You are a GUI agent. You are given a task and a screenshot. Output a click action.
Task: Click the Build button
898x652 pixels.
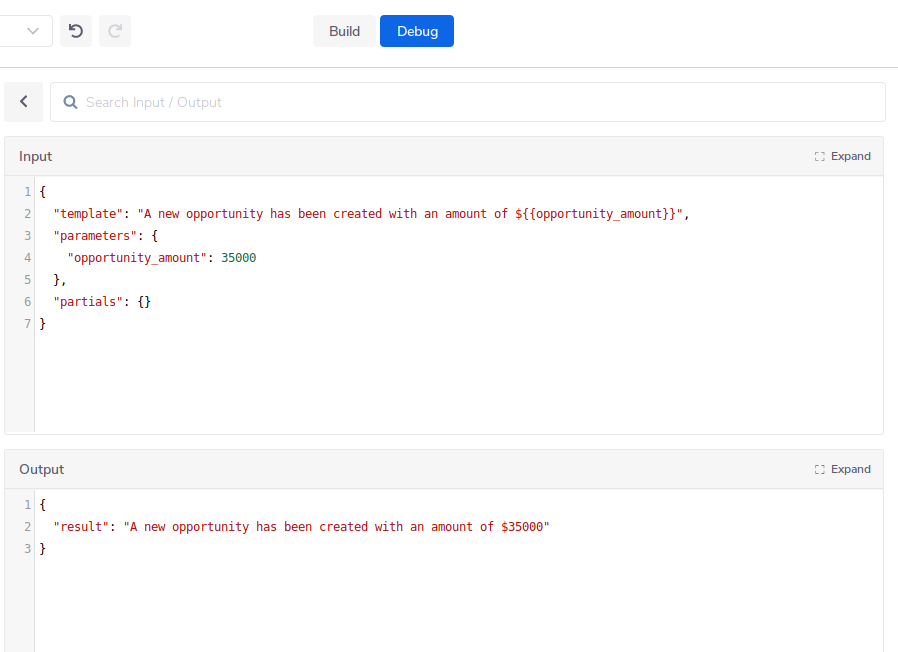pos(344,30)
